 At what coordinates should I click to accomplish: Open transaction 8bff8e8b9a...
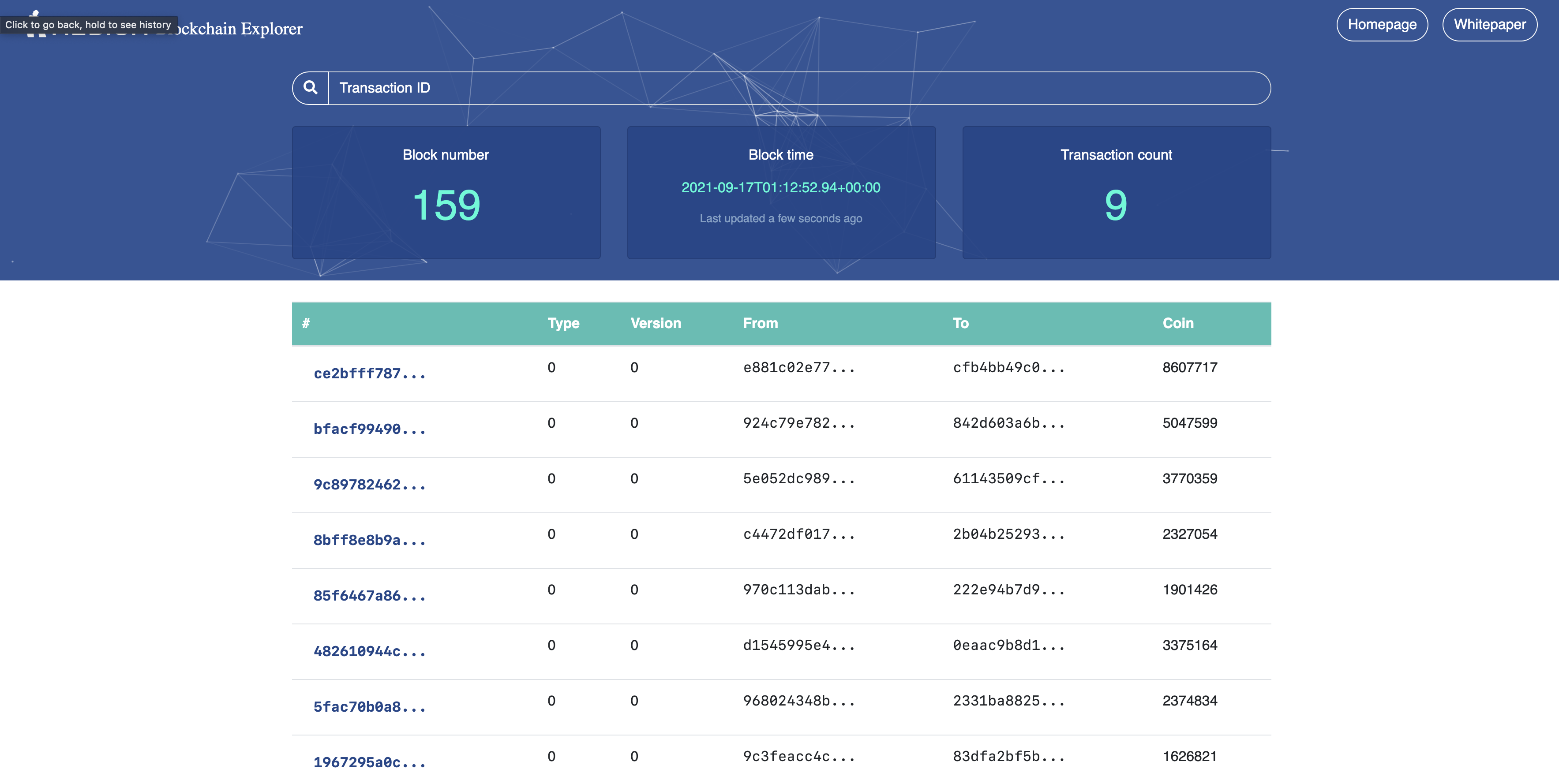pyautogui.click(x=369, y=540)
